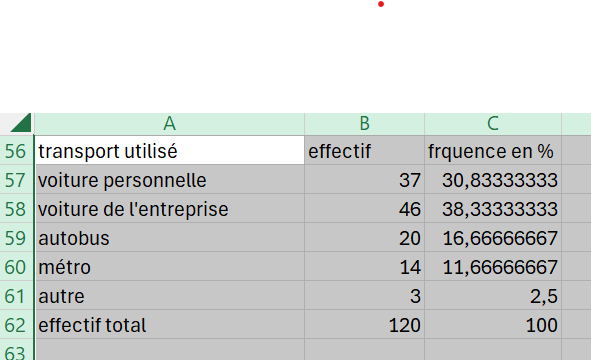Select the cell containing 30,83333333

(493, 179)
